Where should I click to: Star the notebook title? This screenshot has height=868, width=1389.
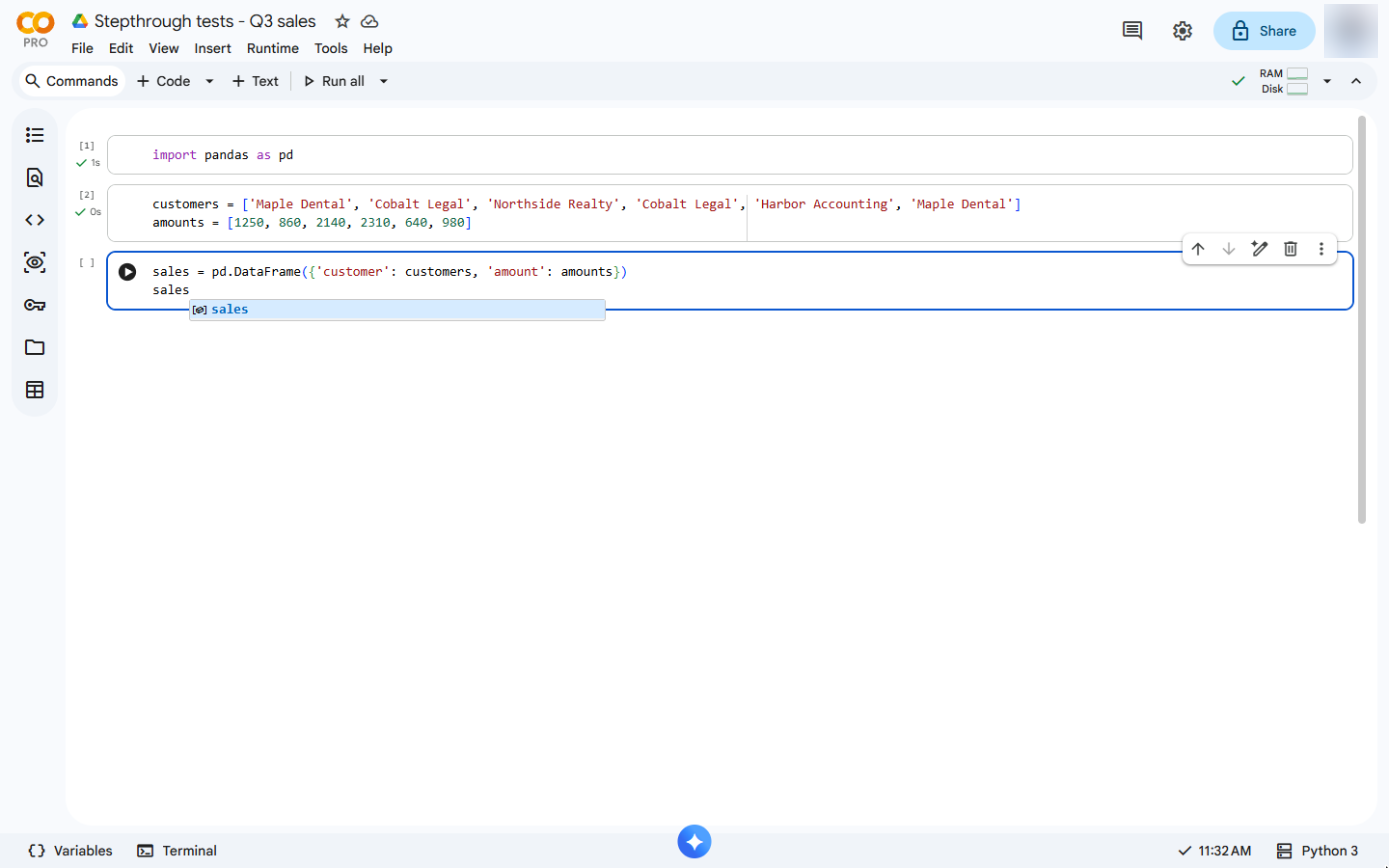pyautogui.click(x=342, y=21)
